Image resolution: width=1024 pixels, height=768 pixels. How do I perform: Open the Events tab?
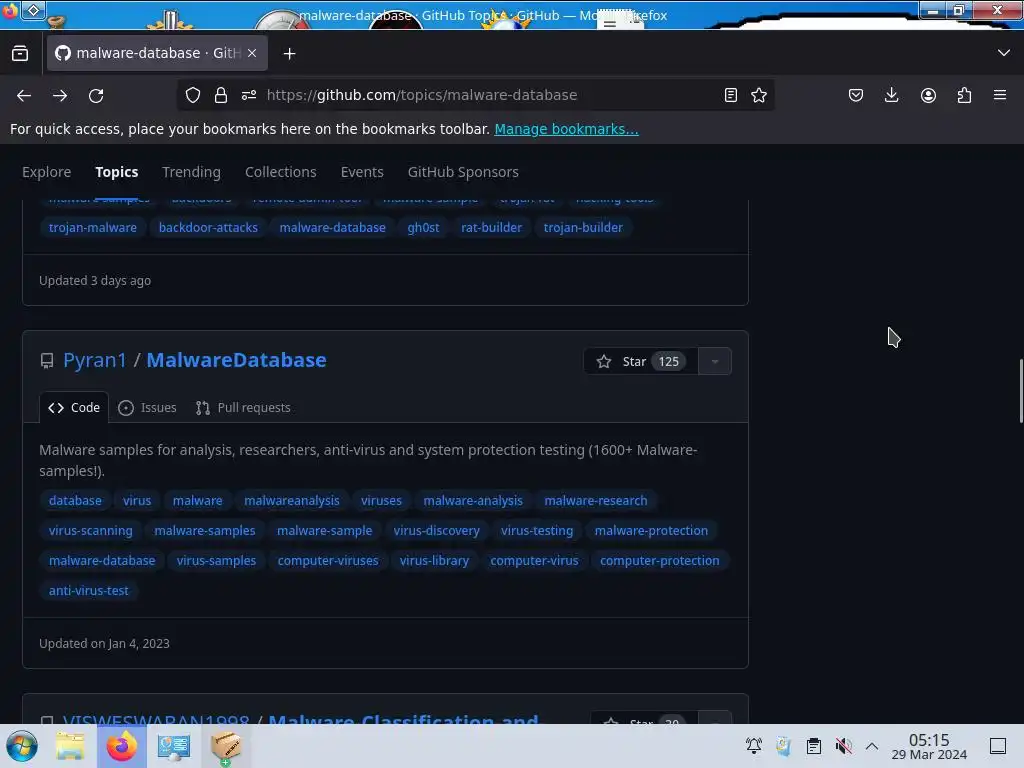362,172
